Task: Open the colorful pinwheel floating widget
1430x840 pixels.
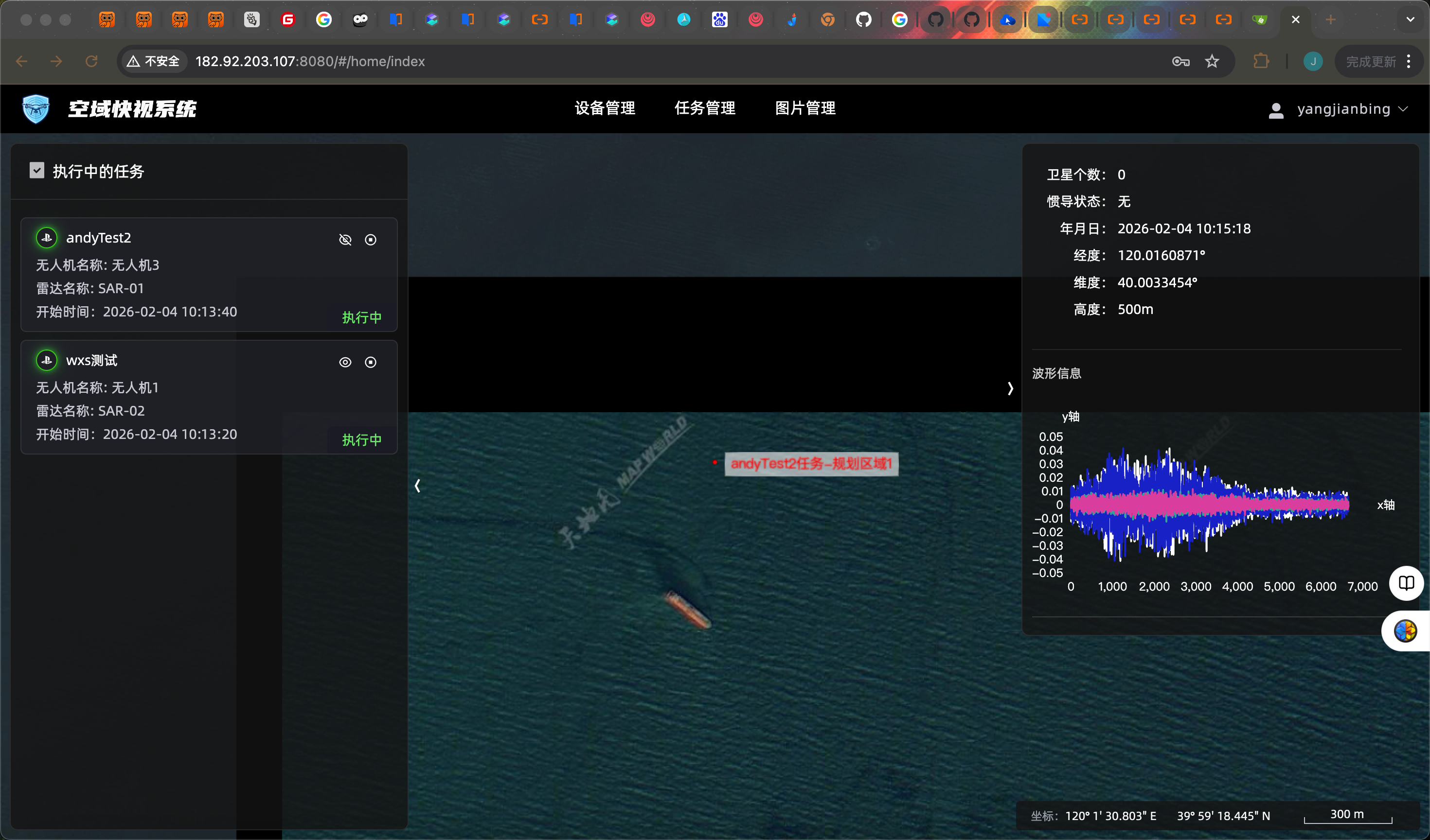Action: coord(1405,630)
